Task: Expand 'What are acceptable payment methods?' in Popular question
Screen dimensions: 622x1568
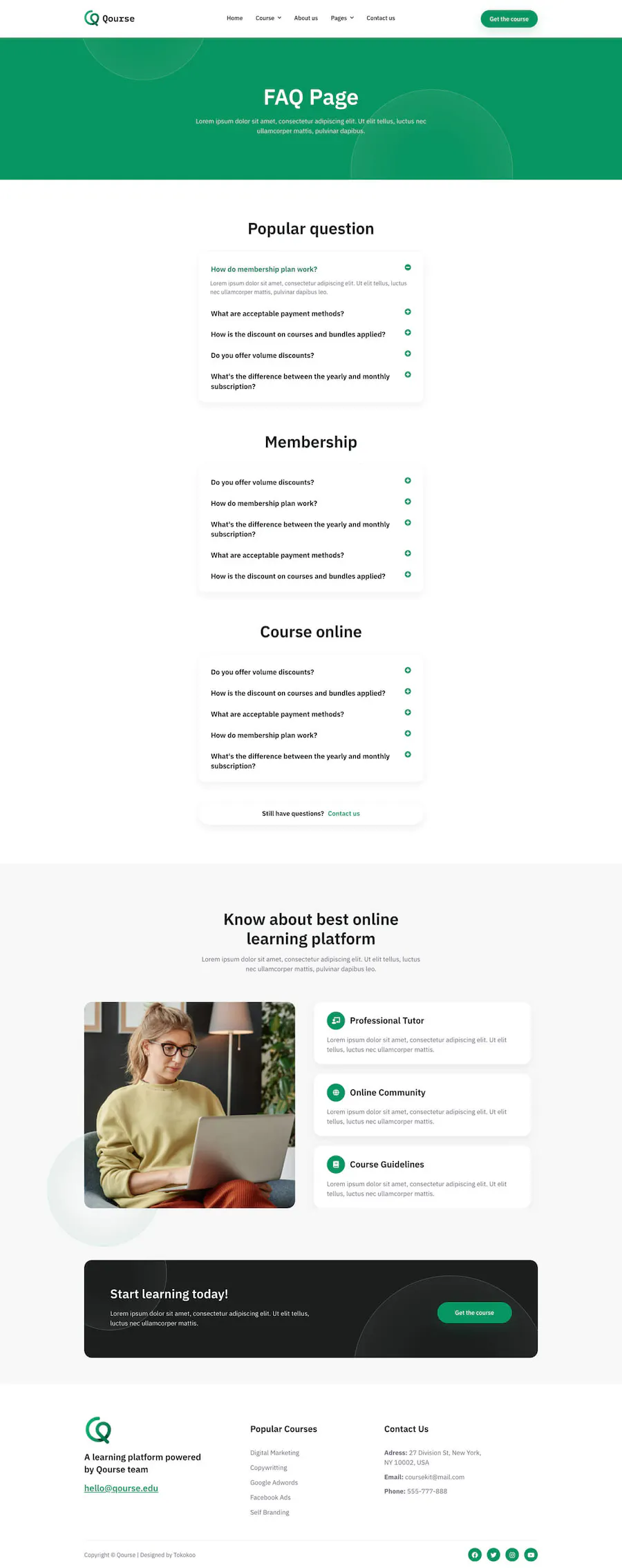Action: [408, 312]
